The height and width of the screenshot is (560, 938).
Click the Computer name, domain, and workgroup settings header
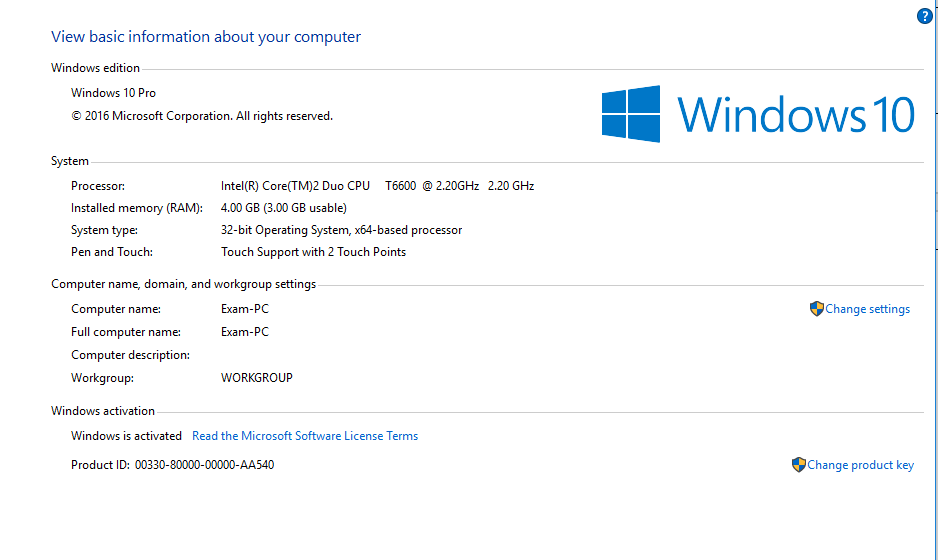click(183, 284)
